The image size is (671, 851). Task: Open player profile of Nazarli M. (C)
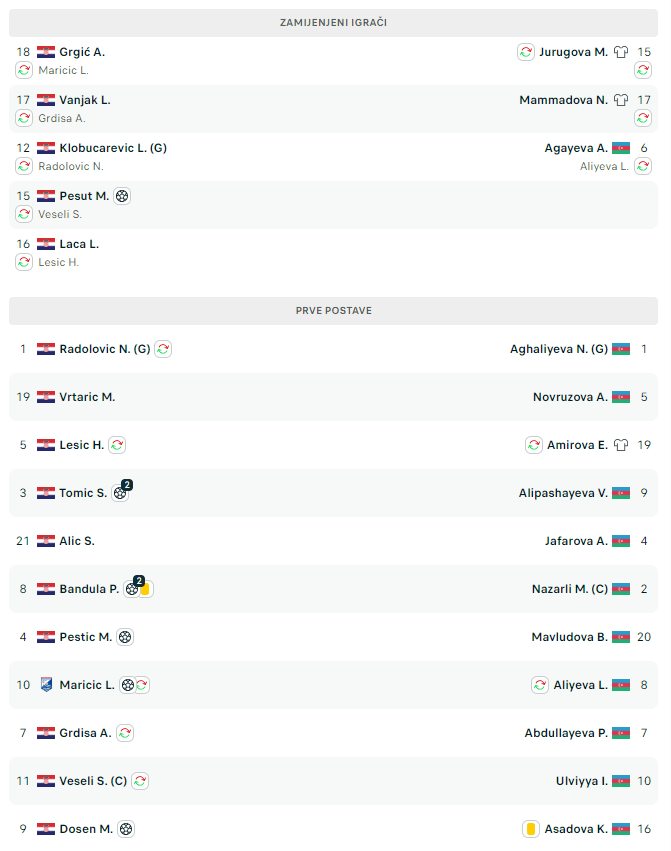coord(569,589)
